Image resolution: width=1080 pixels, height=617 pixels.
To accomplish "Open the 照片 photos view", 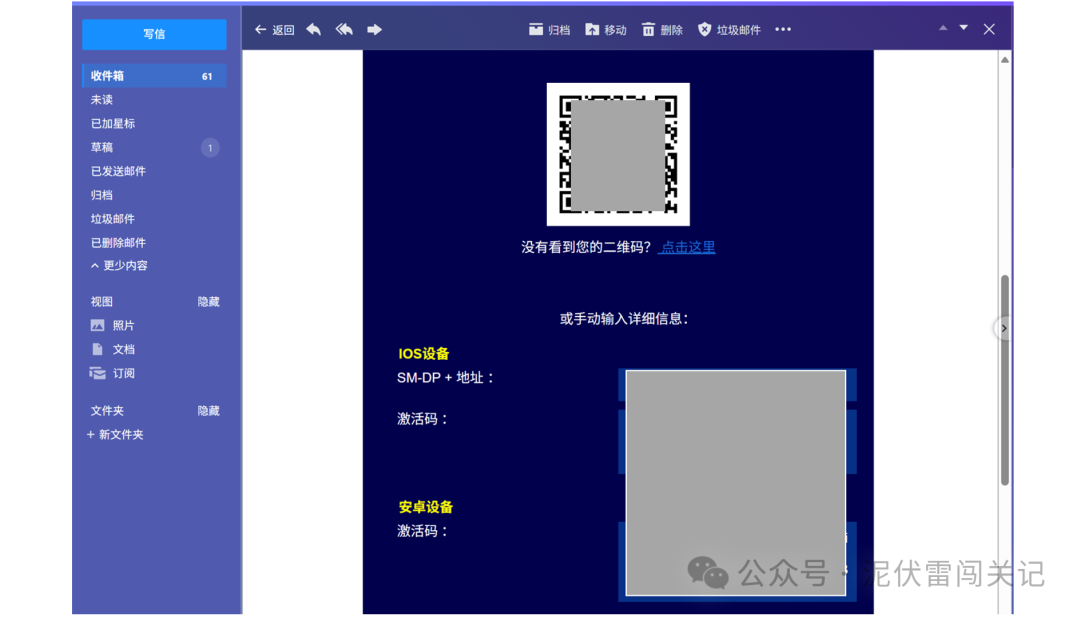I will click(113, 326).
